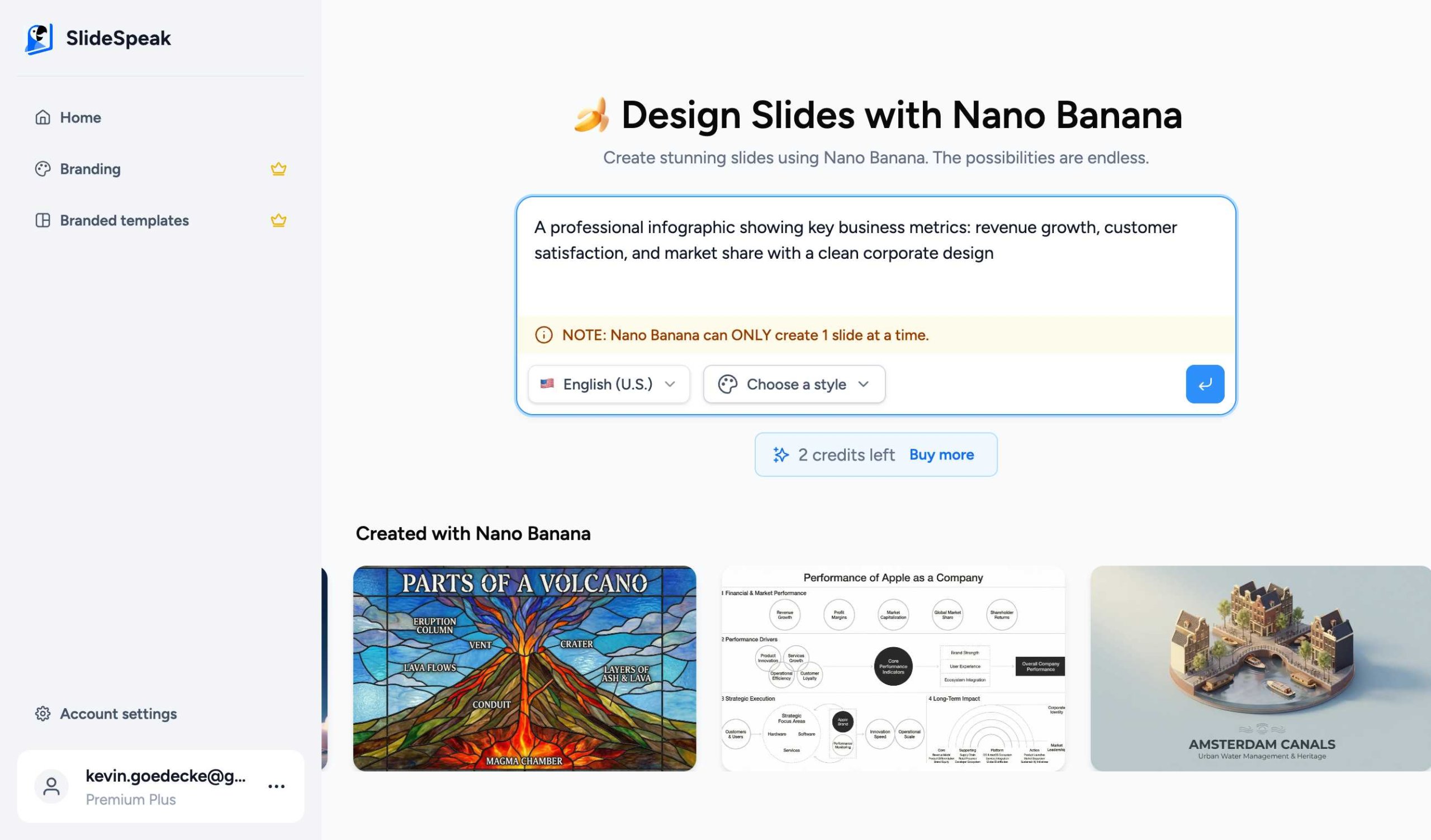This screenshot has width=1431, height=840.
Task: Open Account settings
Action: pos(118,714)
